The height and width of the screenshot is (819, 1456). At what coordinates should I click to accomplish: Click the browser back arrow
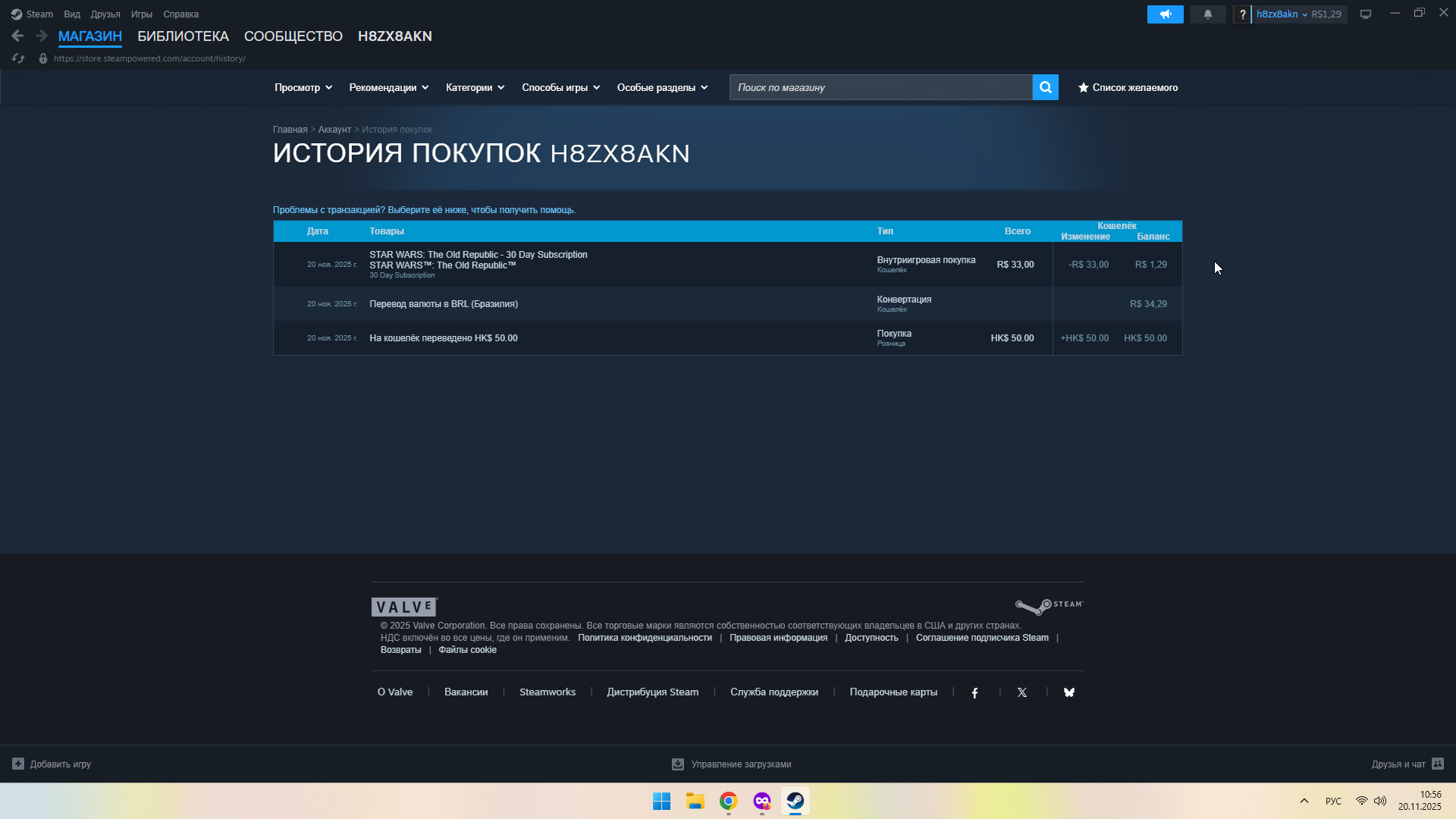(17, 36)
